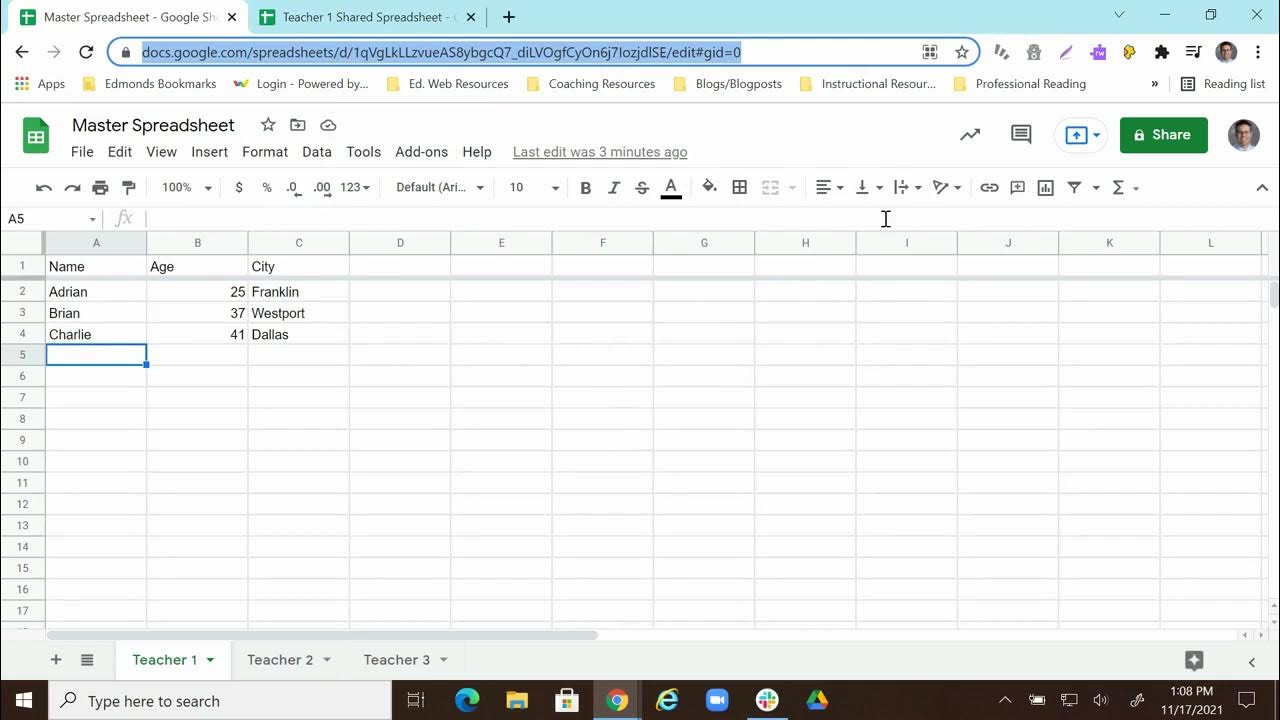Insert a chart from toolbar
1280x720 pixels.
(1046, 187)
